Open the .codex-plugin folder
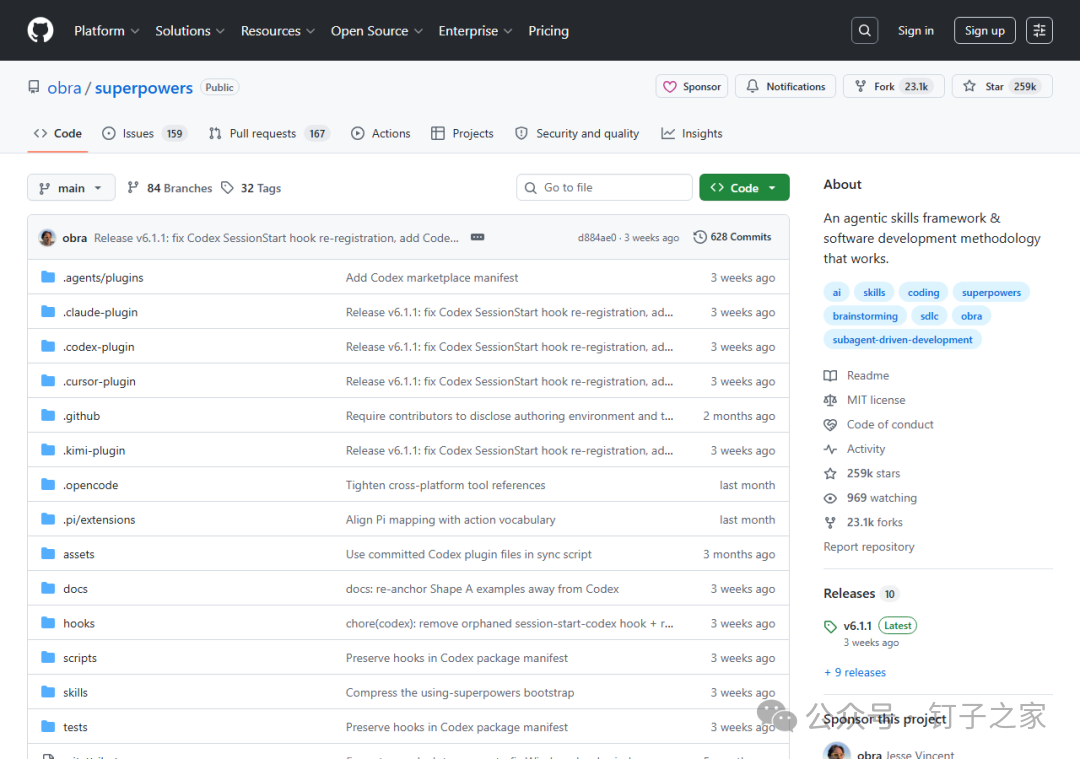The width and height of the screenshot is (1080, 759). point(98,347)
